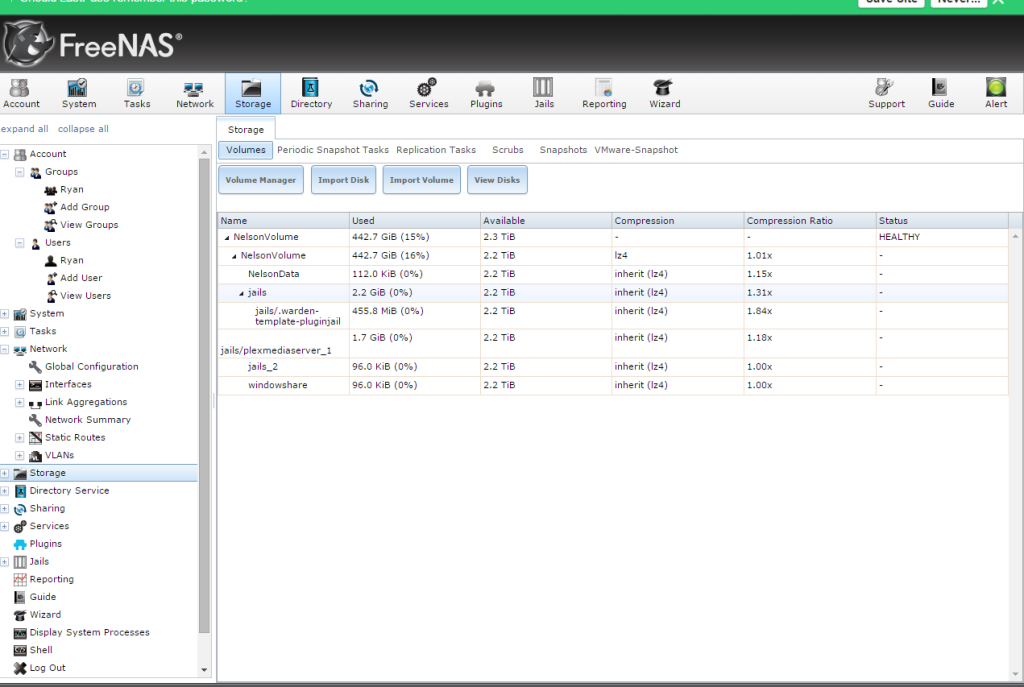1024x687 pixels.
Task: Open the Reporting toolbar icon
Action: [x=604, y=93]
